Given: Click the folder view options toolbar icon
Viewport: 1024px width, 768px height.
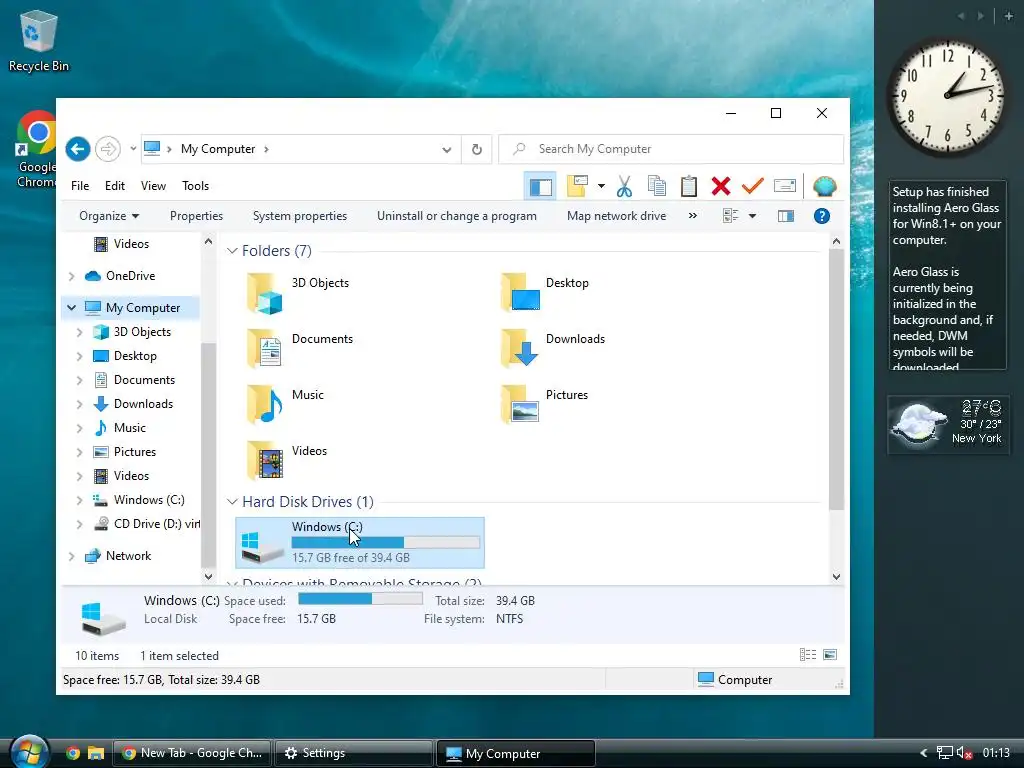Looking at the screenshot, I should (x=577, y=186).
